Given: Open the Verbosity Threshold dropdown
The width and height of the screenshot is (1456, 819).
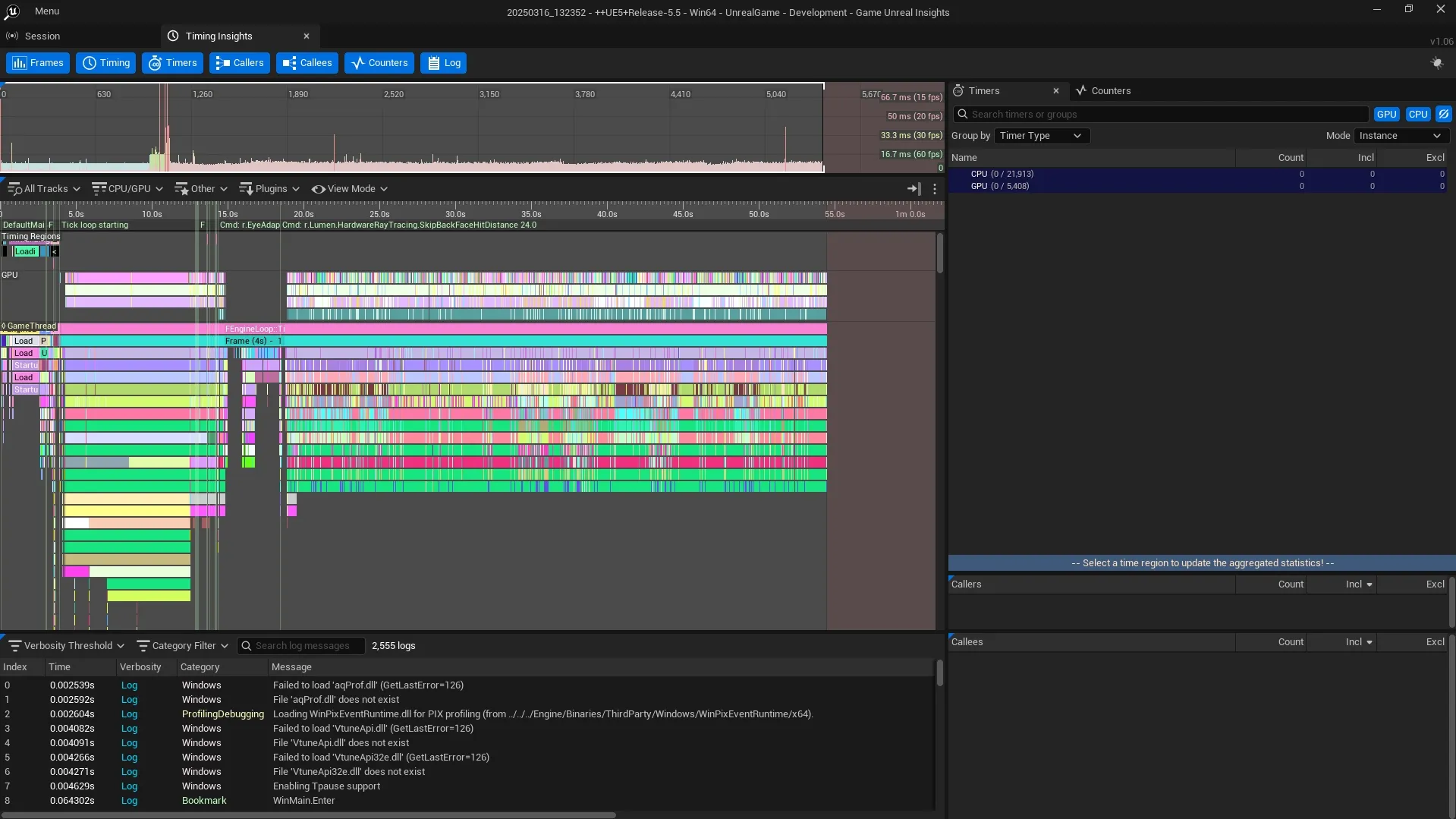Looking at the screenshot, I should pyautogui.click(x=66, y=646).
